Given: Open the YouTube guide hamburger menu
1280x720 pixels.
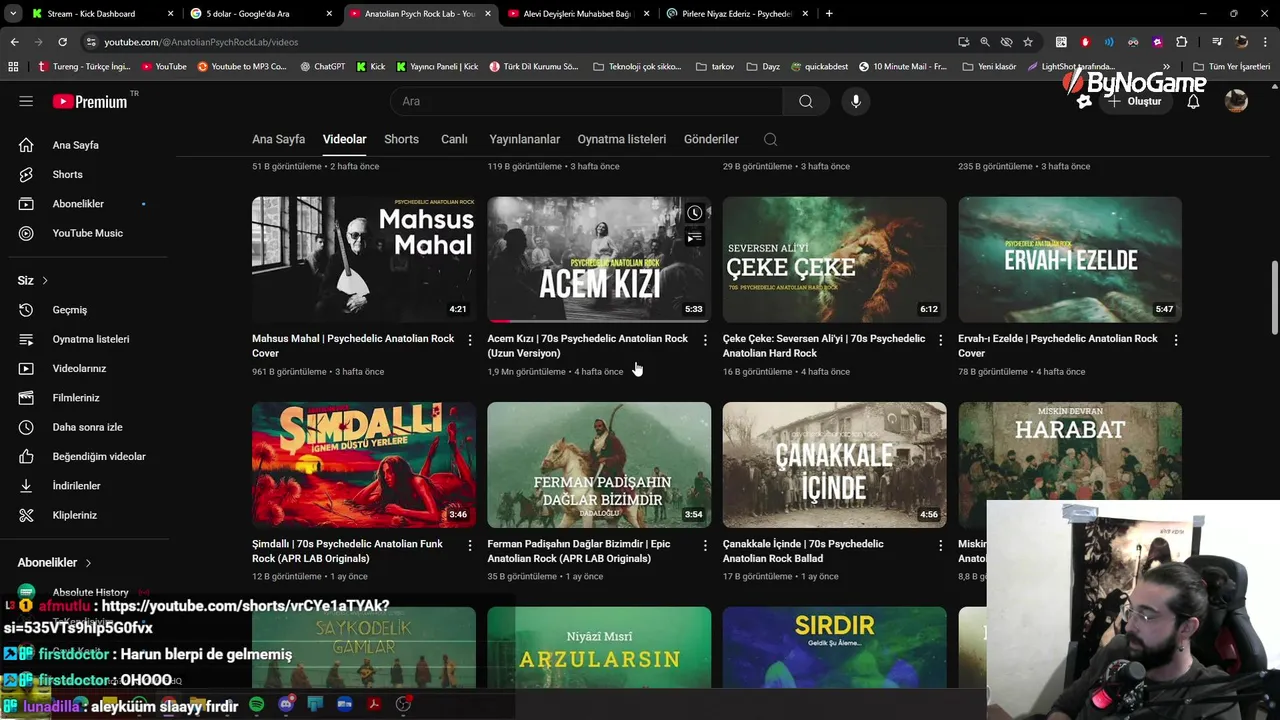Looking at the screenshot, I should (26, 101).
